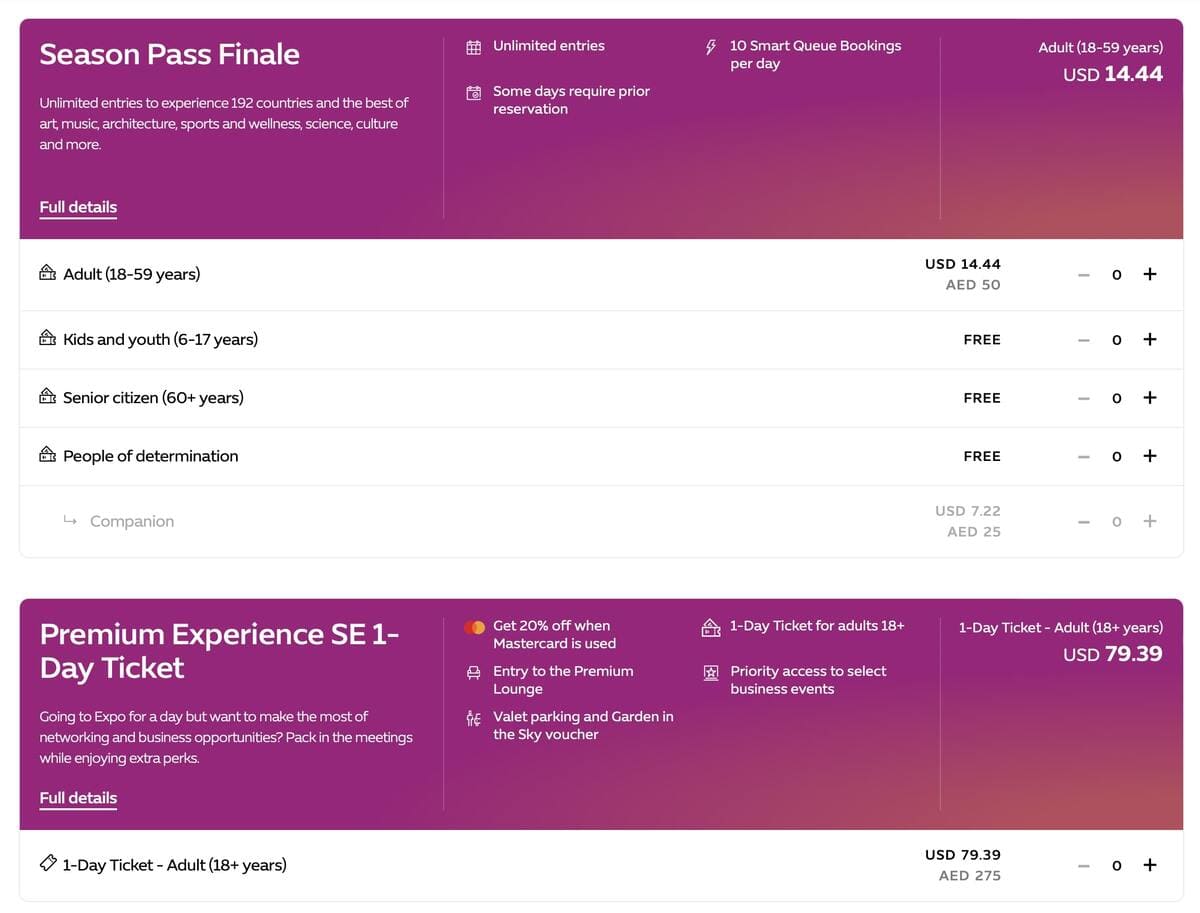The image size is (1200, 913).
Task: Click plus for People of determination
Action: pyautogui.click(x=1149, y=456)
